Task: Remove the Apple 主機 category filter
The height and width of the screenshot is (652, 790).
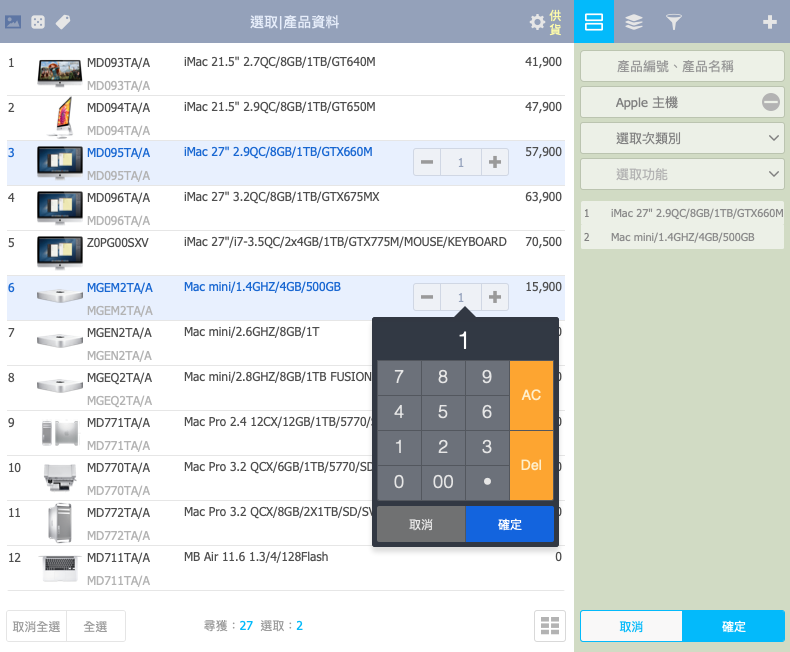Action: tap(770, 102)
